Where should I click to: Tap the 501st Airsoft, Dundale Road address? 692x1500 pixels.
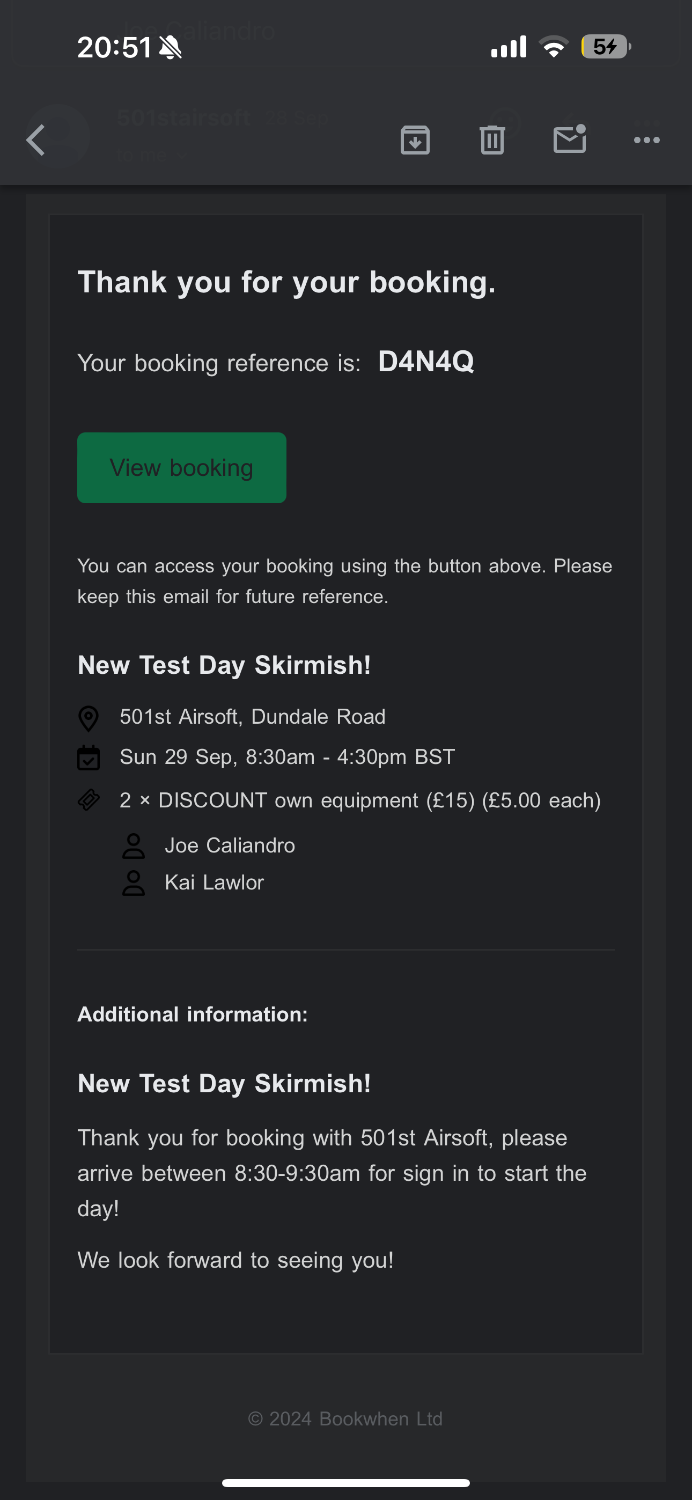point(252,717)
